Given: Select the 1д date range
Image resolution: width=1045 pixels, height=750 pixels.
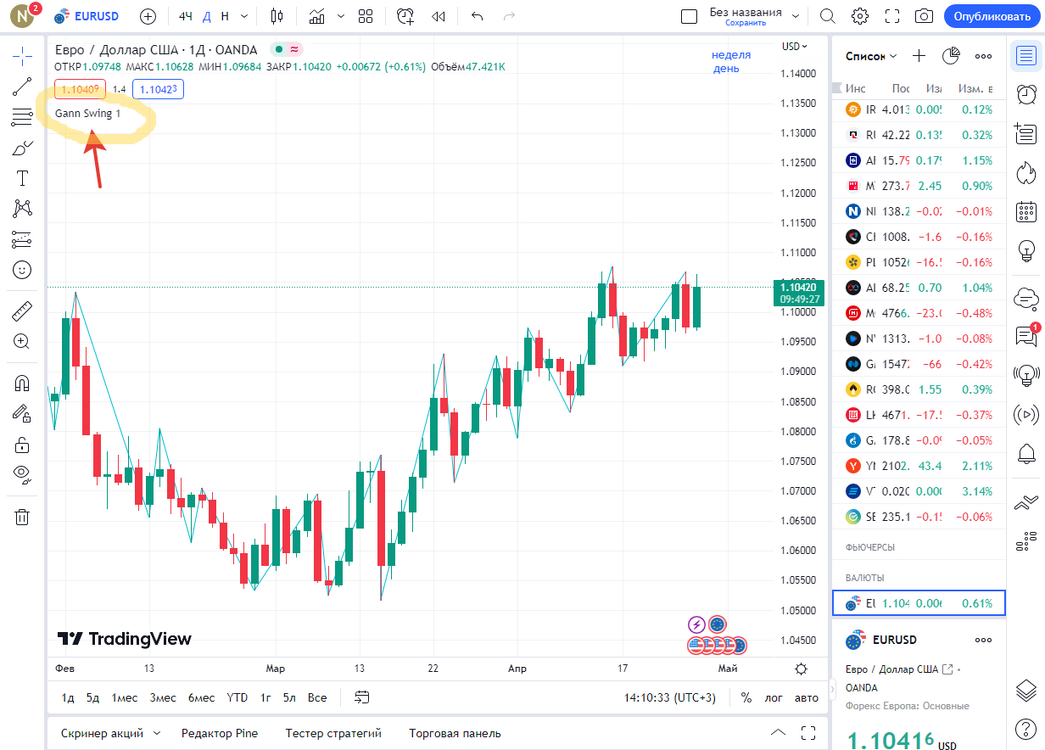Looking at the screenshot, I should (x=67, y=697).
